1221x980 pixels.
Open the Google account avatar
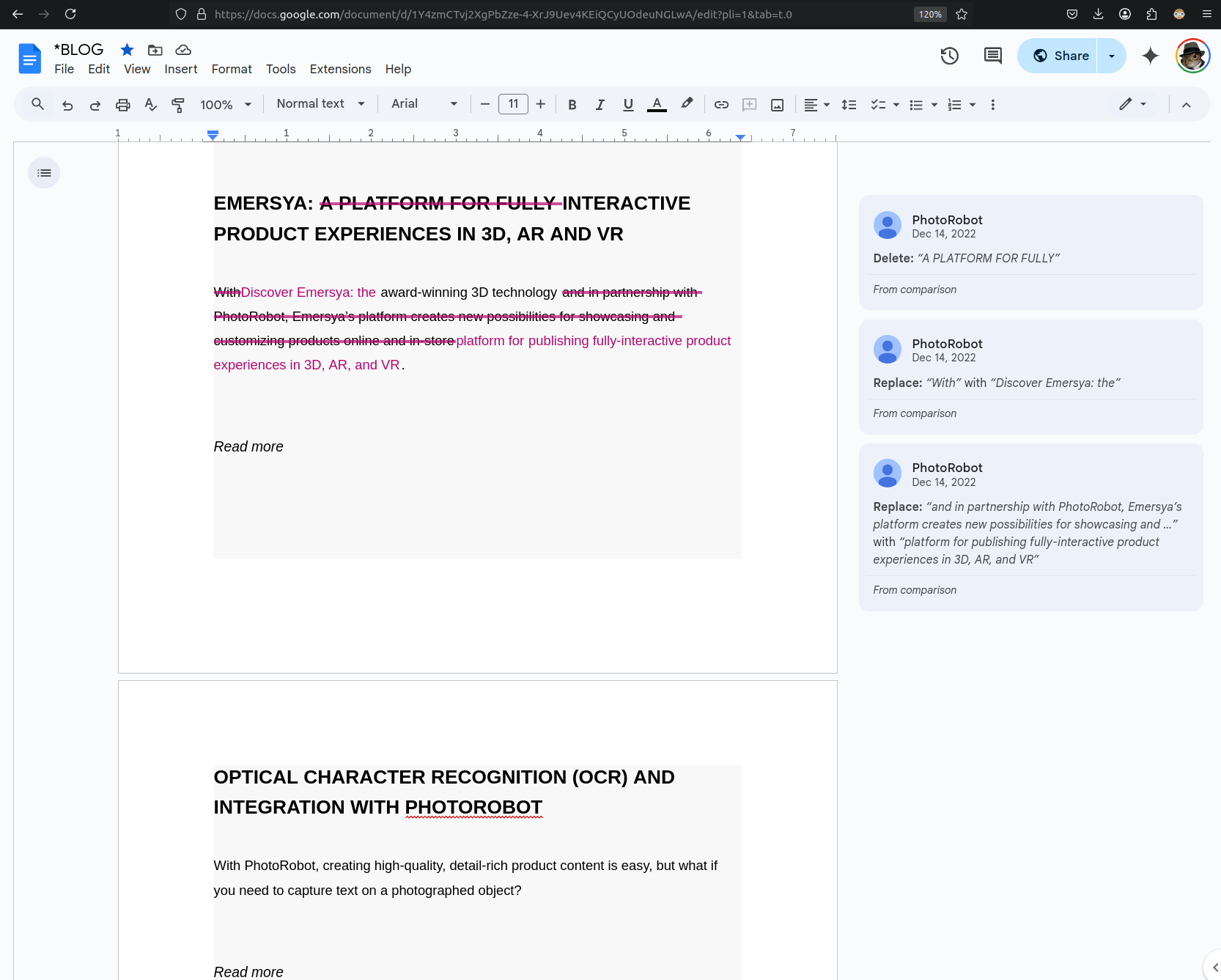[x=1193, y=56]
